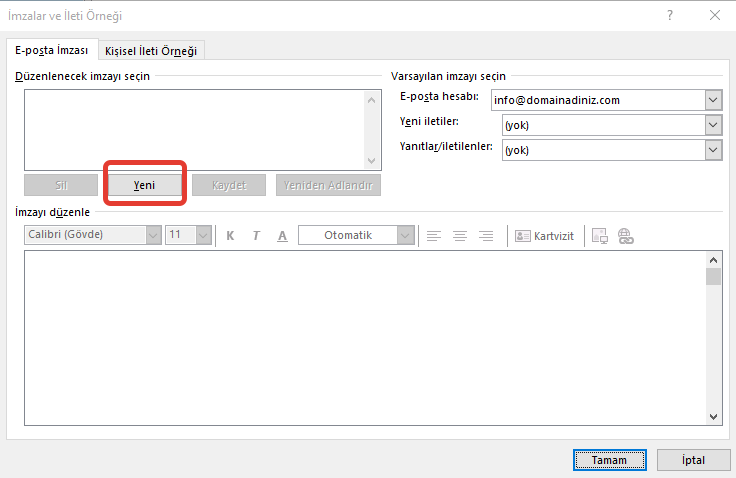The width and height of the screenshot is (736, 478).
Task: Toggle underline (A) formatting
Action: click(282, 236)
